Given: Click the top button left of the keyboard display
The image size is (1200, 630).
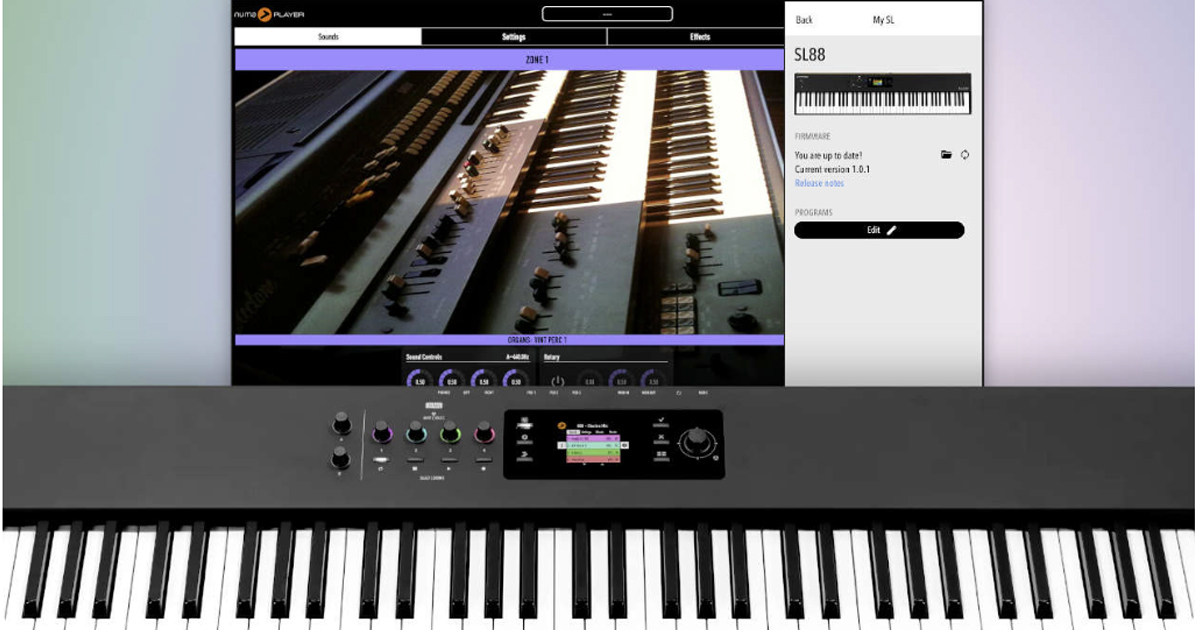Looking at the screenshot, I should click(524, 422).
